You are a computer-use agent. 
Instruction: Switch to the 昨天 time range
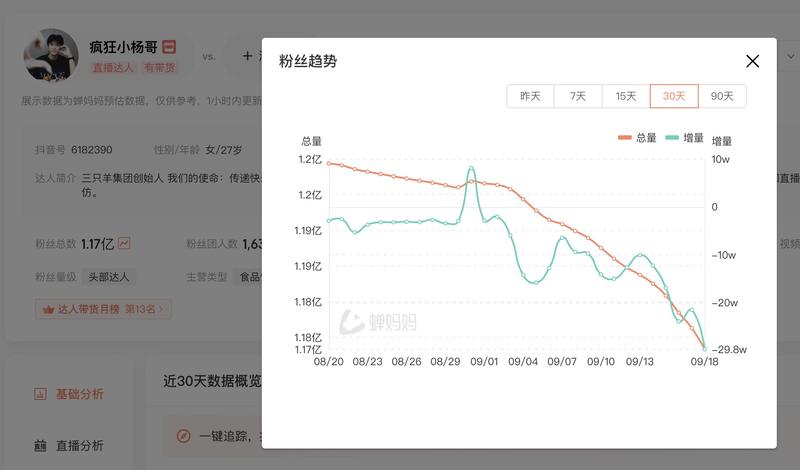530,96
